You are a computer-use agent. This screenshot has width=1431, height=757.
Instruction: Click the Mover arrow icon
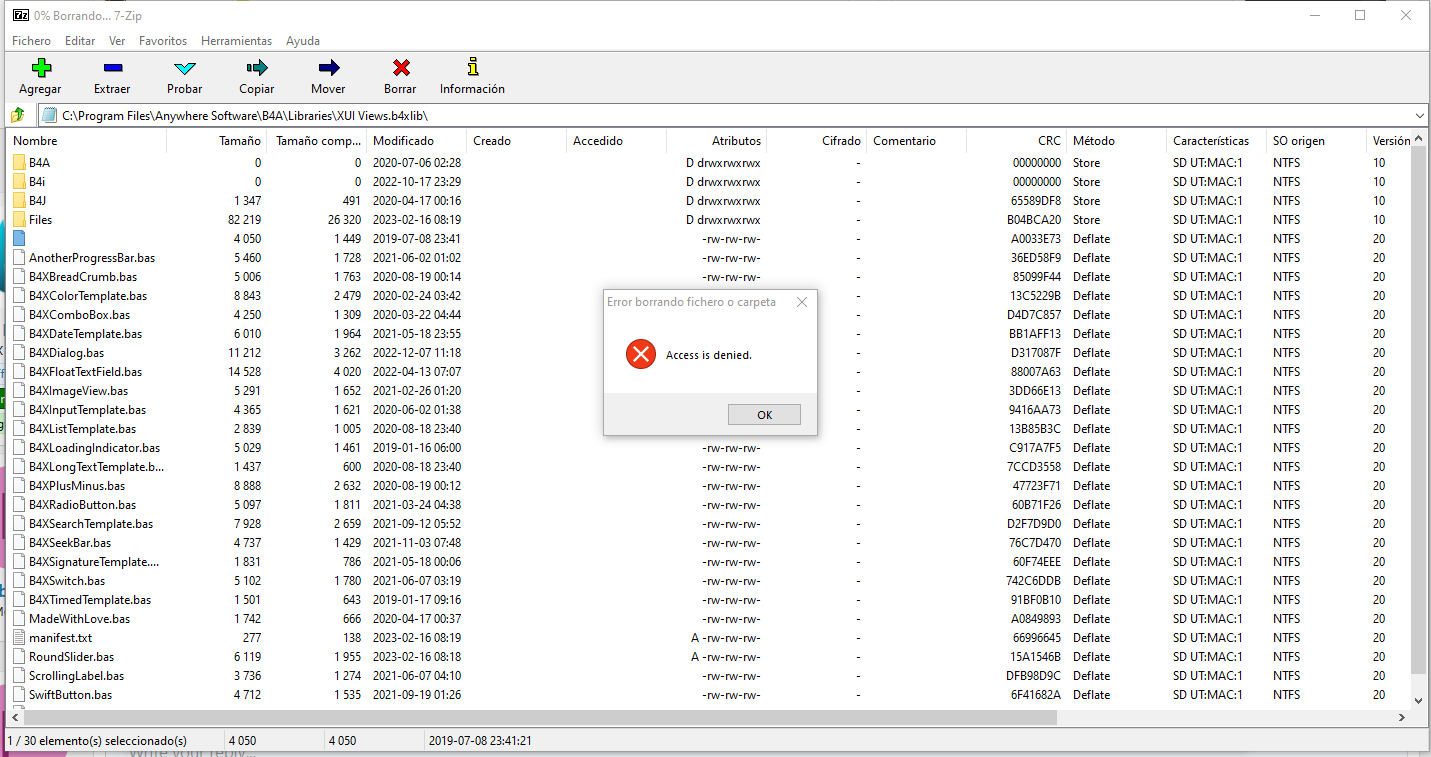pos(328,68)
